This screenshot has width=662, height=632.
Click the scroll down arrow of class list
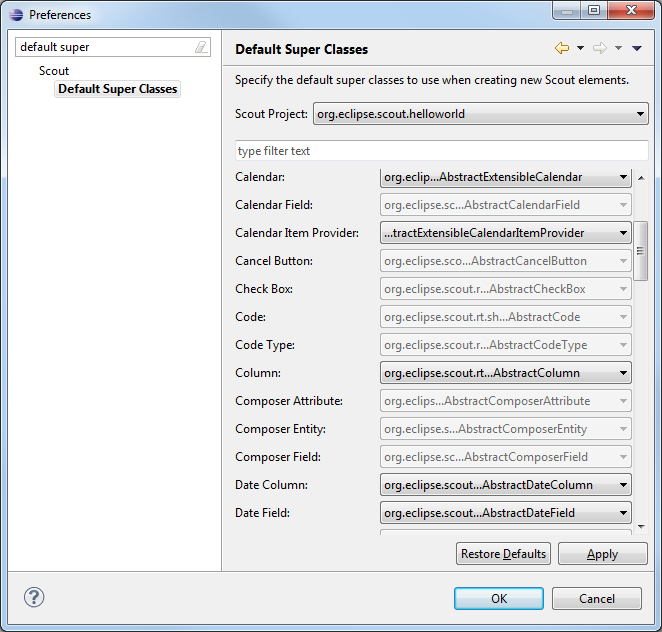641,526
